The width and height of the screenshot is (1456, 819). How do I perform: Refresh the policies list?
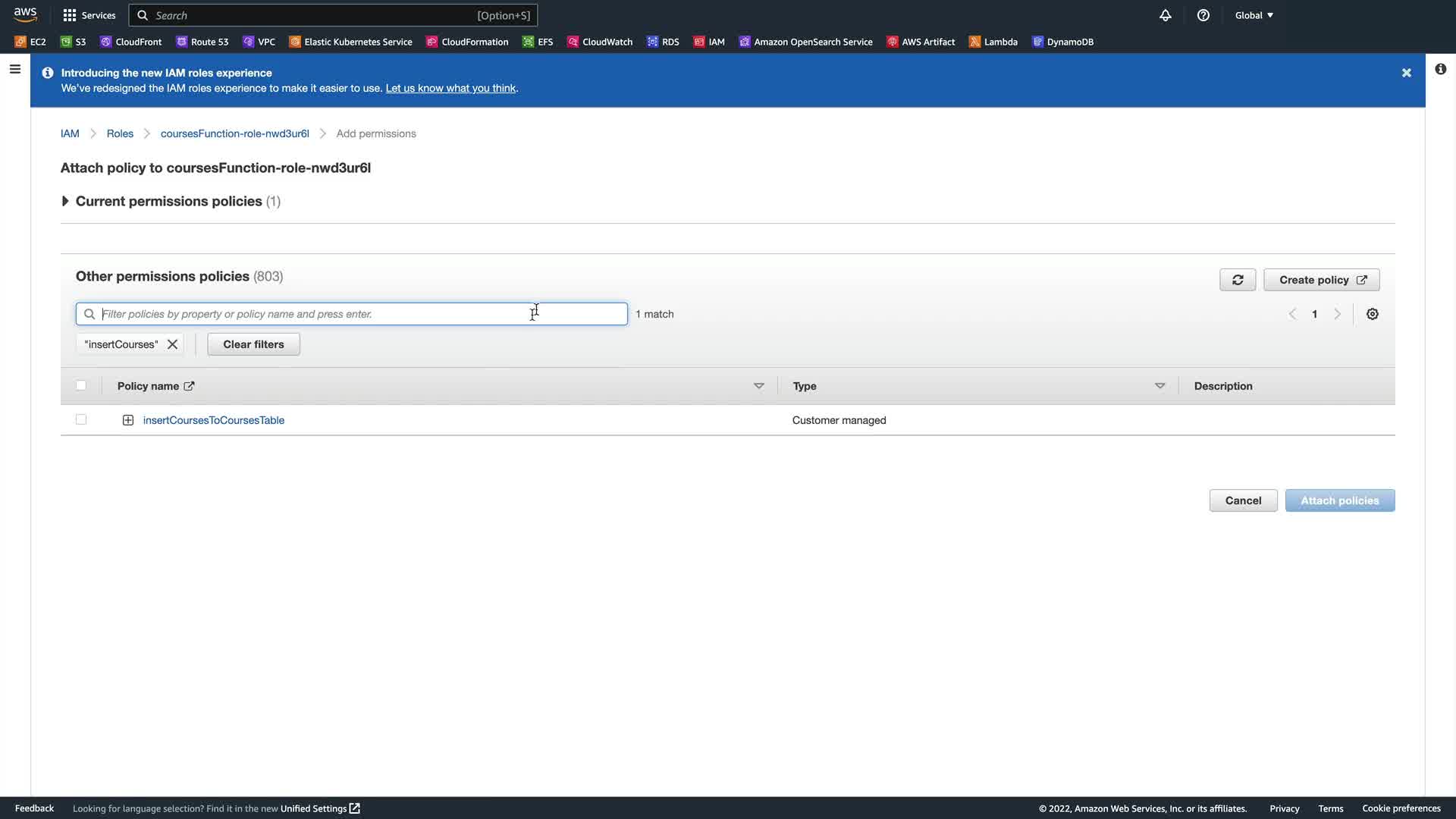click(x=1237, y=280)
